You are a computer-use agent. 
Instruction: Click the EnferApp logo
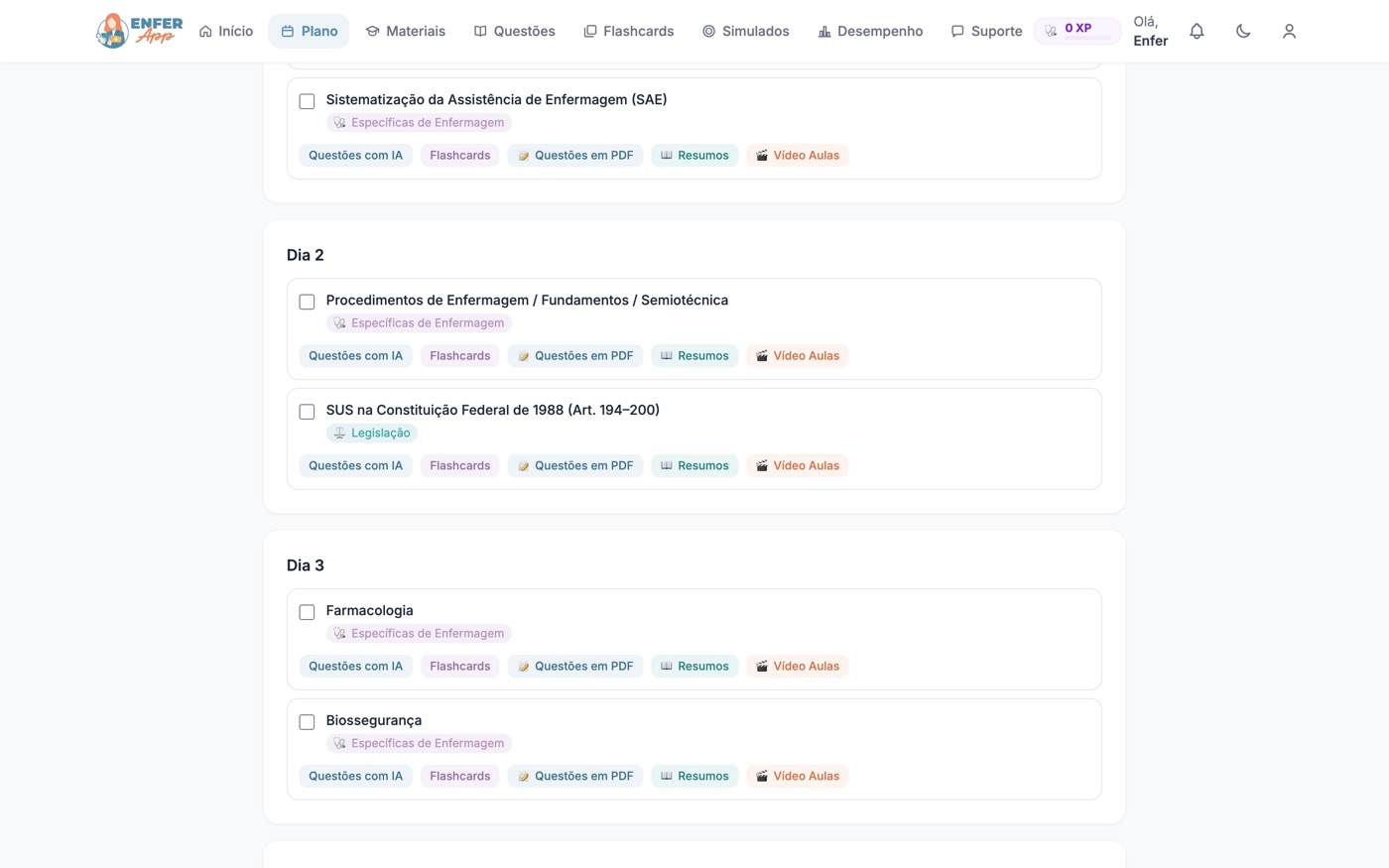[x=140, y=31]
